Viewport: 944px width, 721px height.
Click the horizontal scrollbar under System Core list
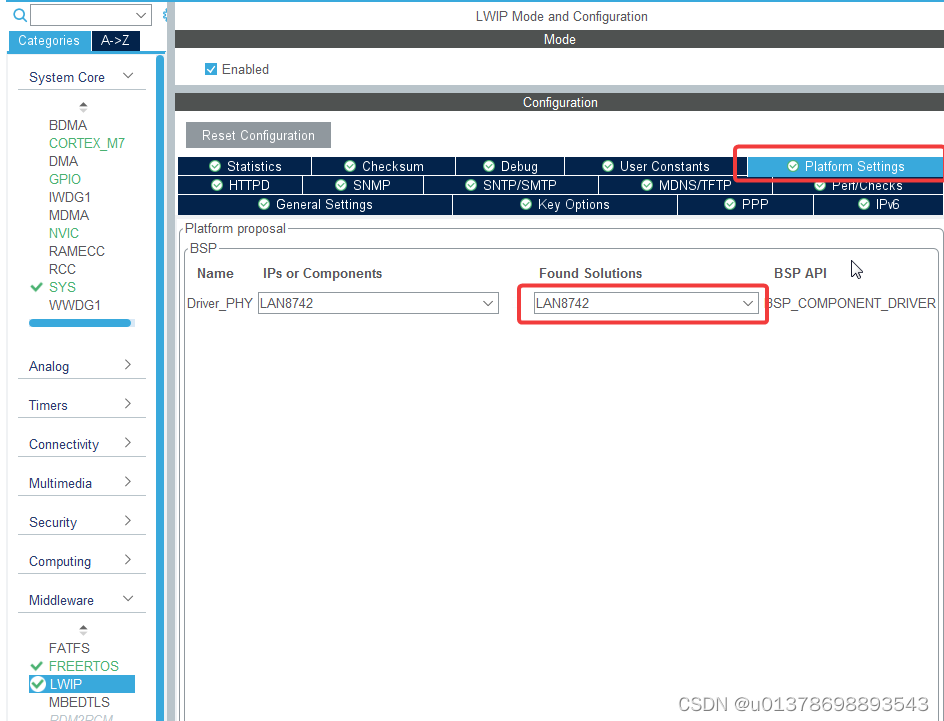click(x=80, y=323)
